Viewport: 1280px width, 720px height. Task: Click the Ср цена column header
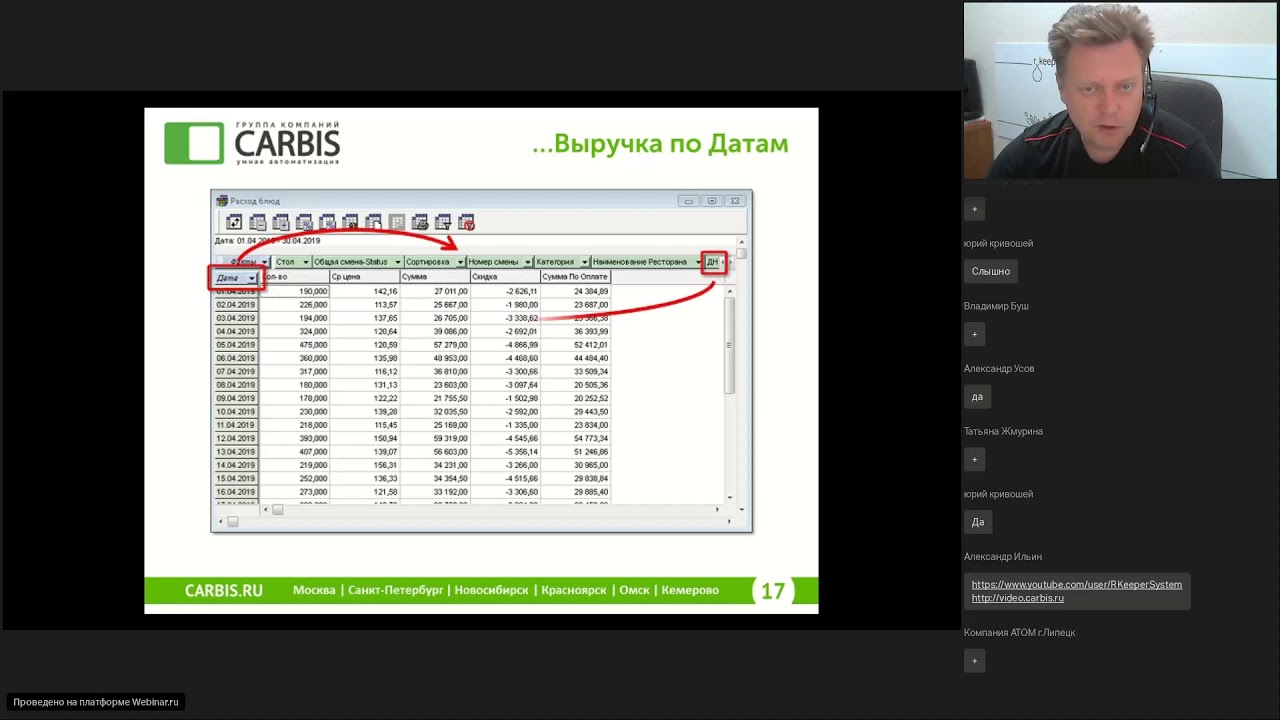click(x=364, y=277)
